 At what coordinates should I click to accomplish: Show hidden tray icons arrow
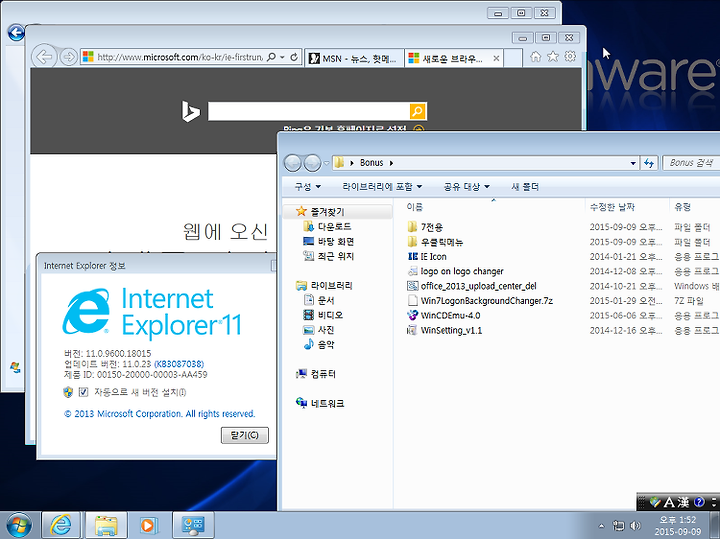(602, 526)
